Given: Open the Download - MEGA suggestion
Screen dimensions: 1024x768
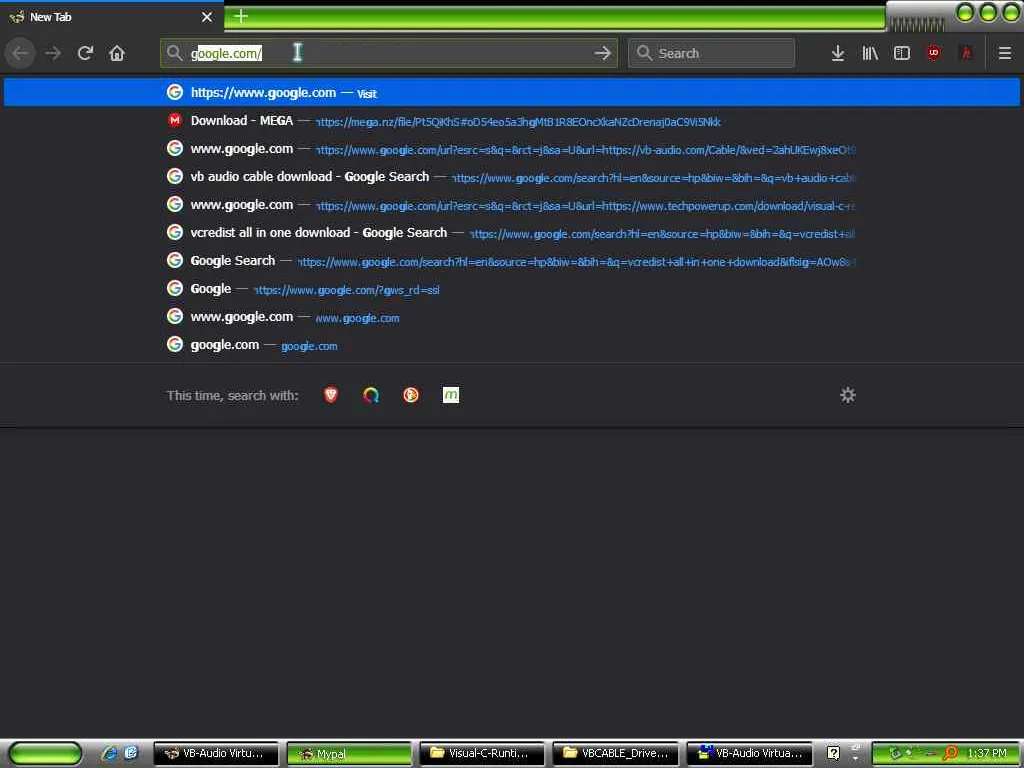Looking at the screenshot, I should click(512, 121).
